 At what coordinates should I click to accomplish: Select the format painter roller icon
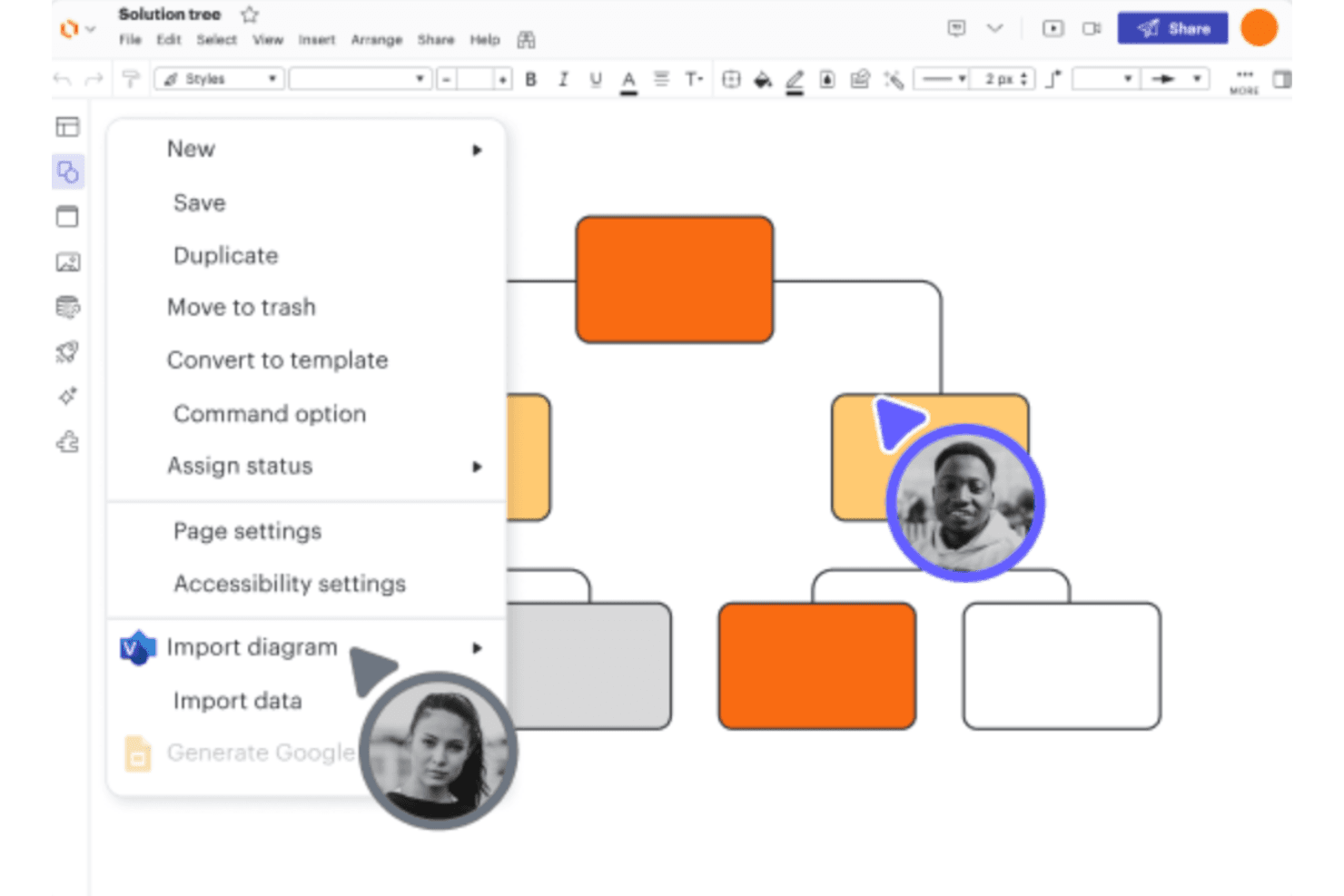pyautogui.click(x=131, y=79)
